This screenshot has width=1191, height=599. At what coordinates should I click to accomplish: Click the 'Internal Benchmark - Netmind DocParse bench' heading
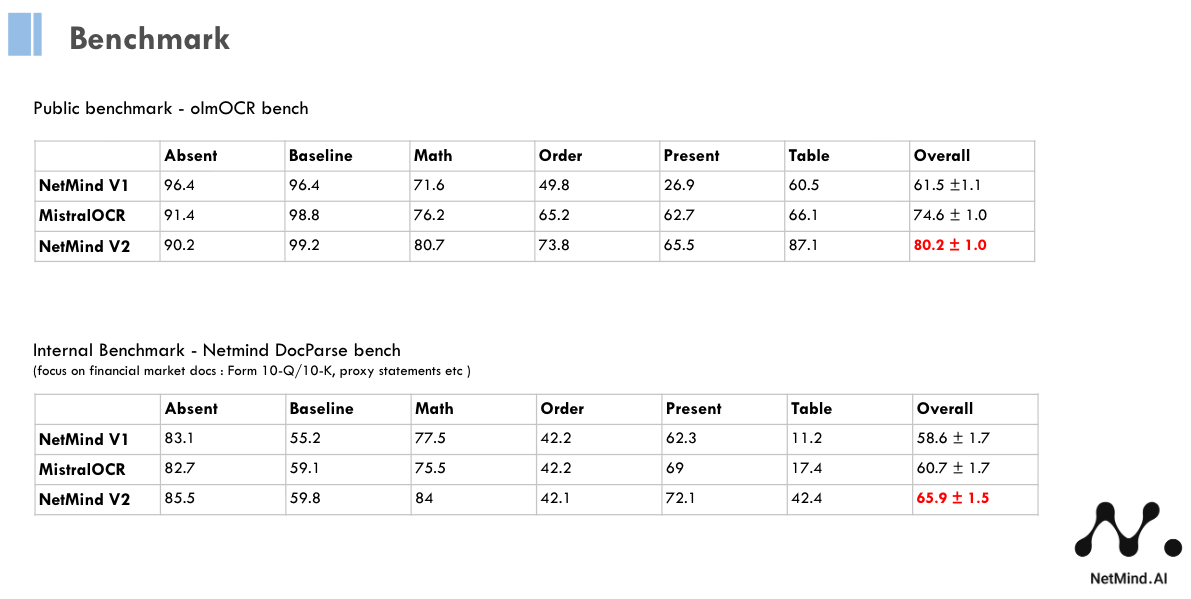(217, 350)
